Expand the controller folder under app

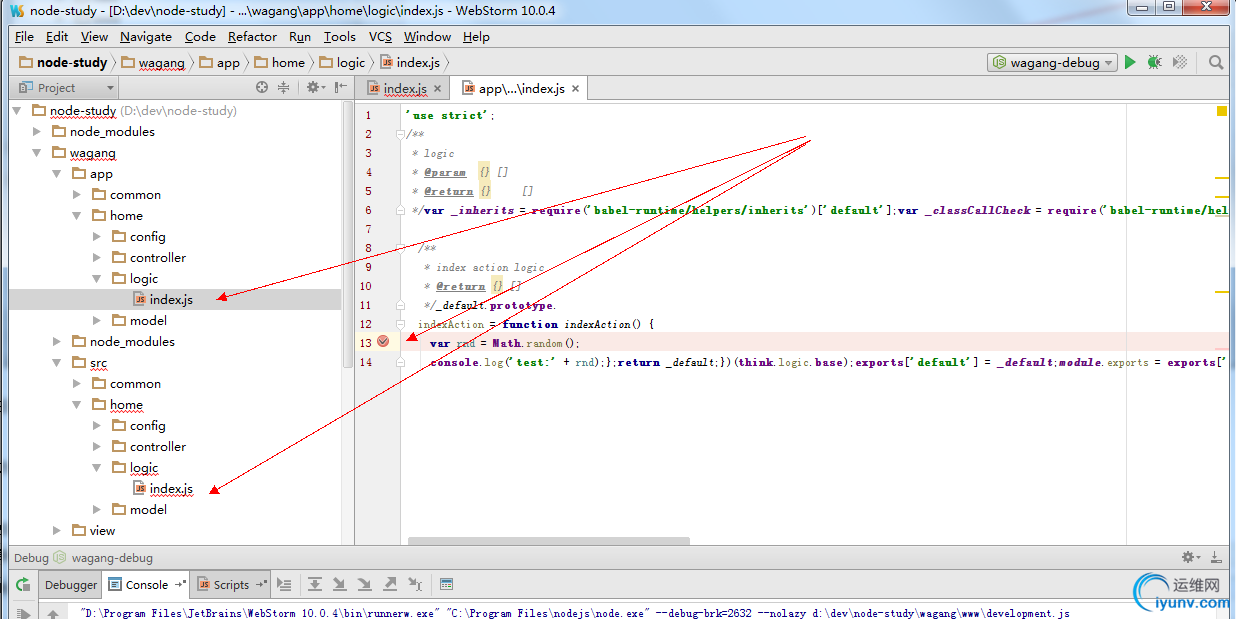tap(97, 258)
